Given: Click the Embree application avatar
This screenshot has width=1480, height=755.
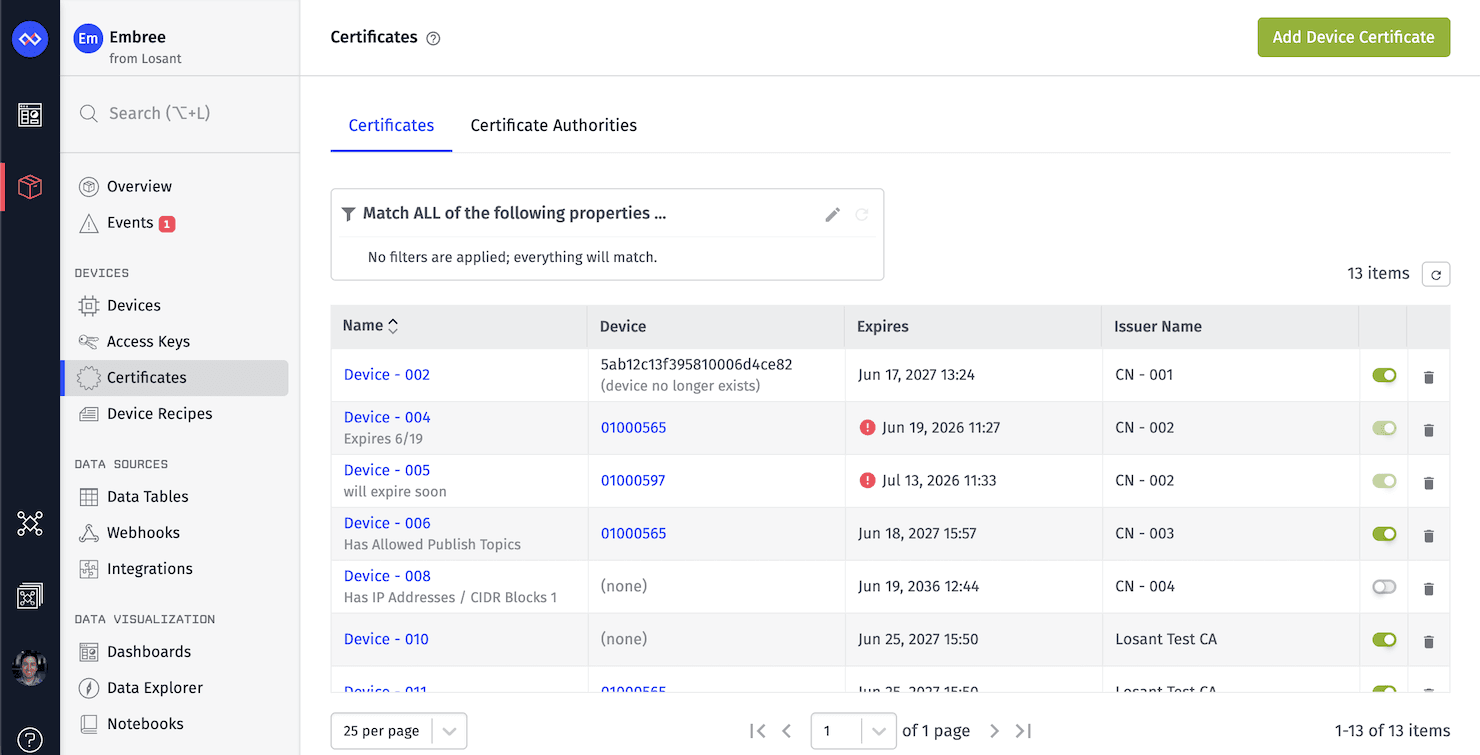Looking at the screenshot, I should tap(89, 39).
